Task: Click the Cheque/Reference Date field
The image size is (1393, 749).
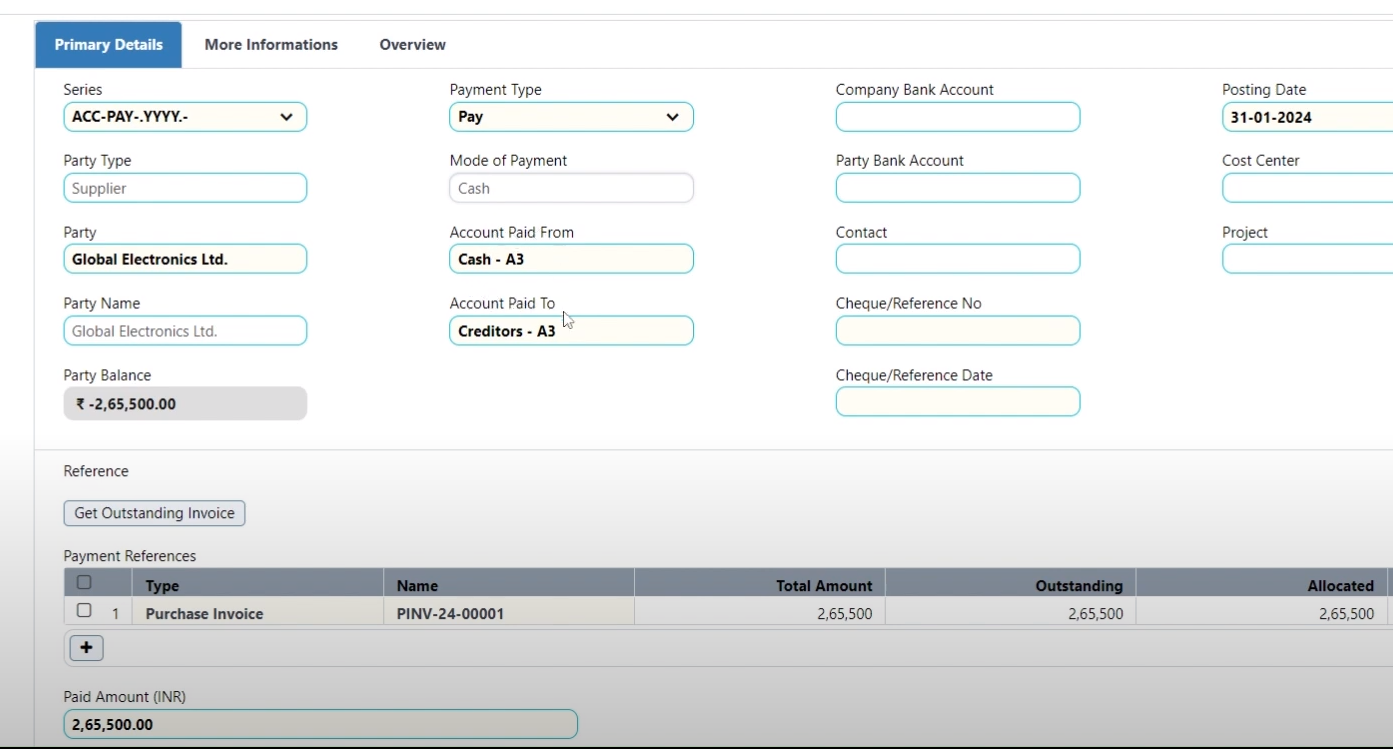Action: tap(958, 402)
